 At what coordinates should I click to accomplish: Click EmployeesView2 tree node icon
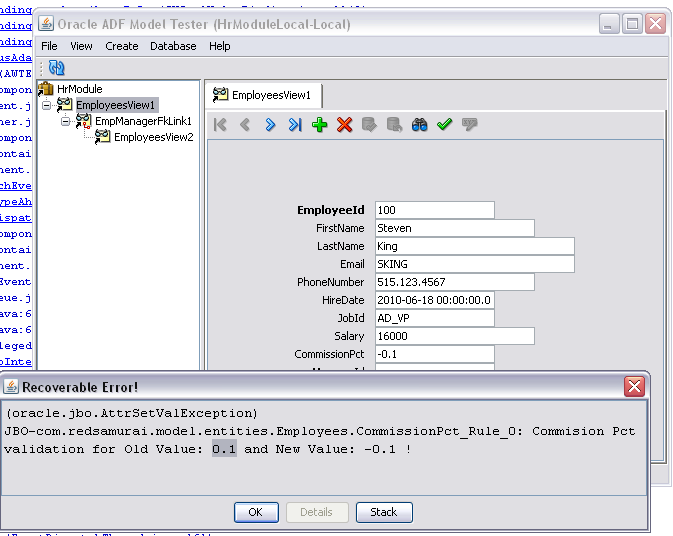(x=102, y=137)
